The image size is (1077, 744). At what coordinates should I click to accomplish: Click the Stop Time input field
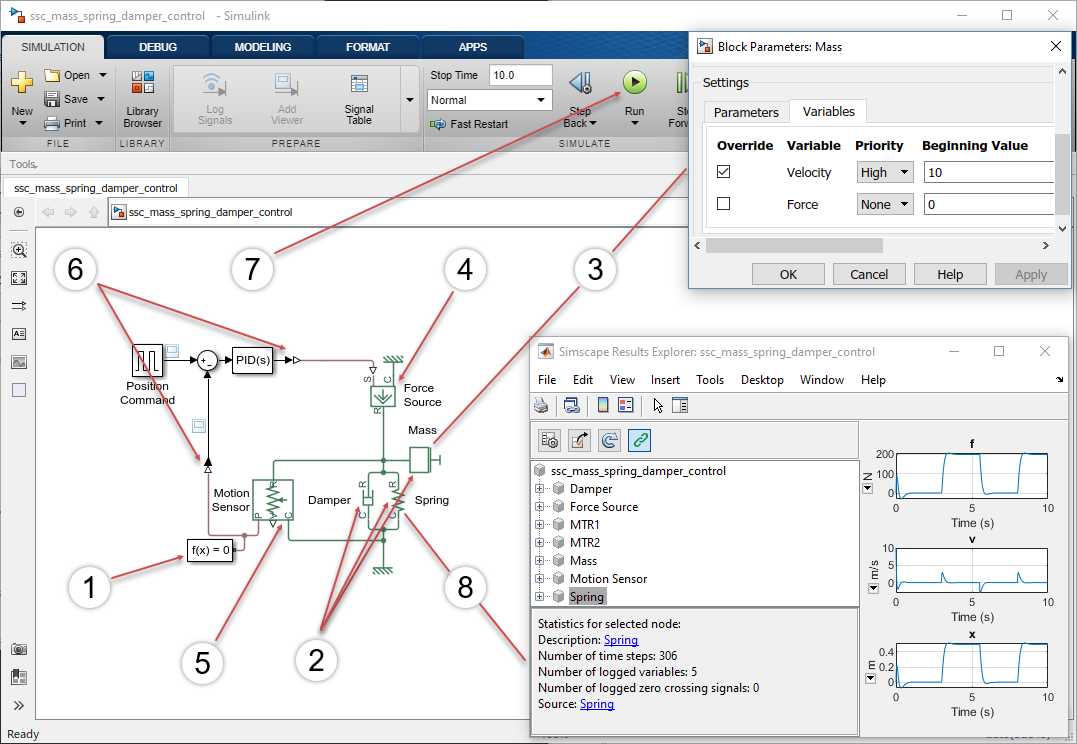pos(521,75)
